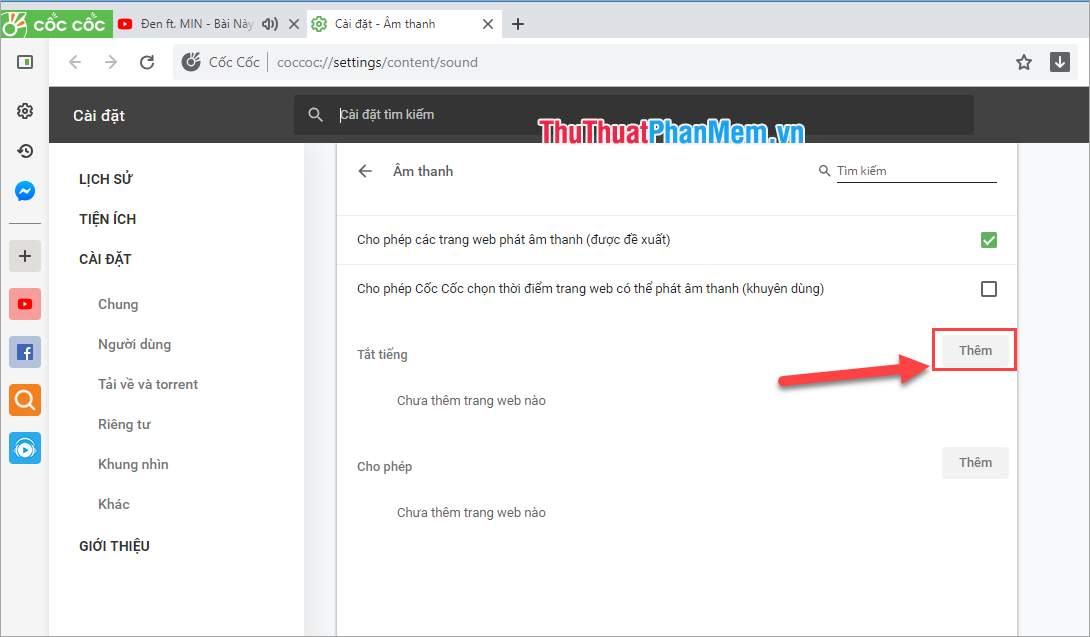Add a new sidebar shortcut with the plus icon
The width and height of the screenshot is (1090, 637).
pyautogui.click(x=24, y=255)
